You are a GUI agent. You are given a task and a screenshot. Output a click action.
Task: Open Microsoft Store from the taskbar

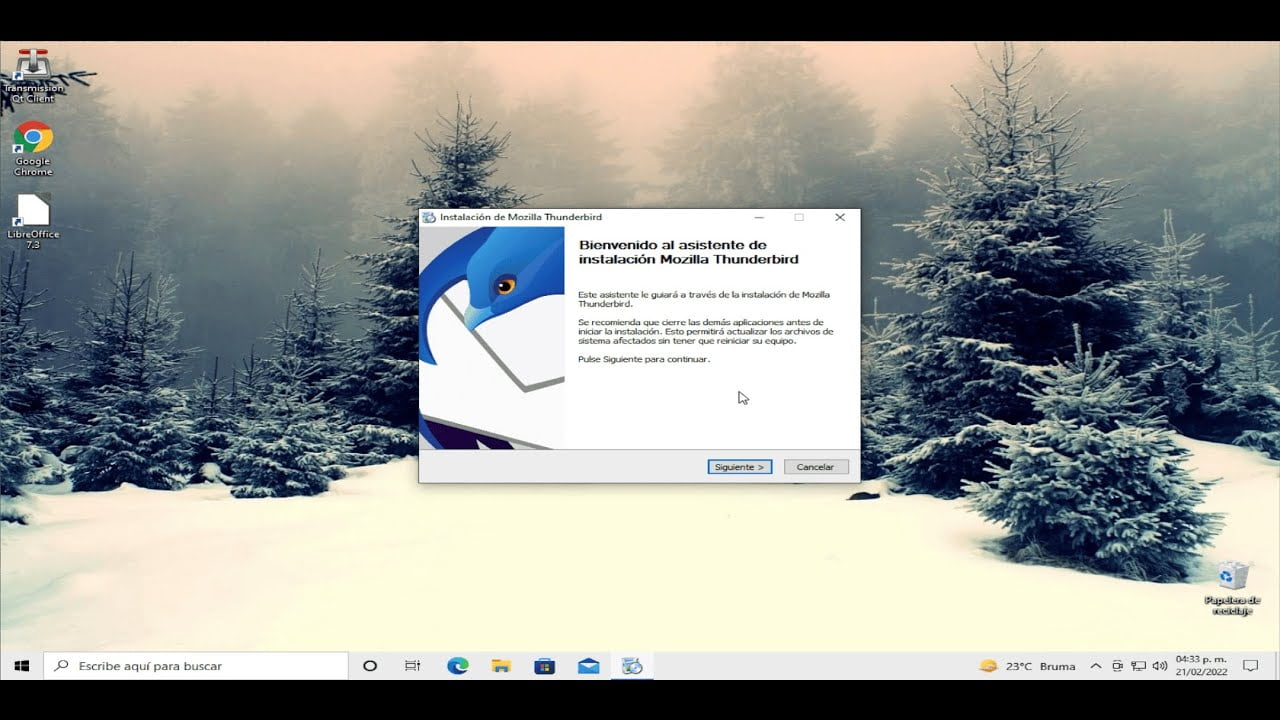pos(544,664)
